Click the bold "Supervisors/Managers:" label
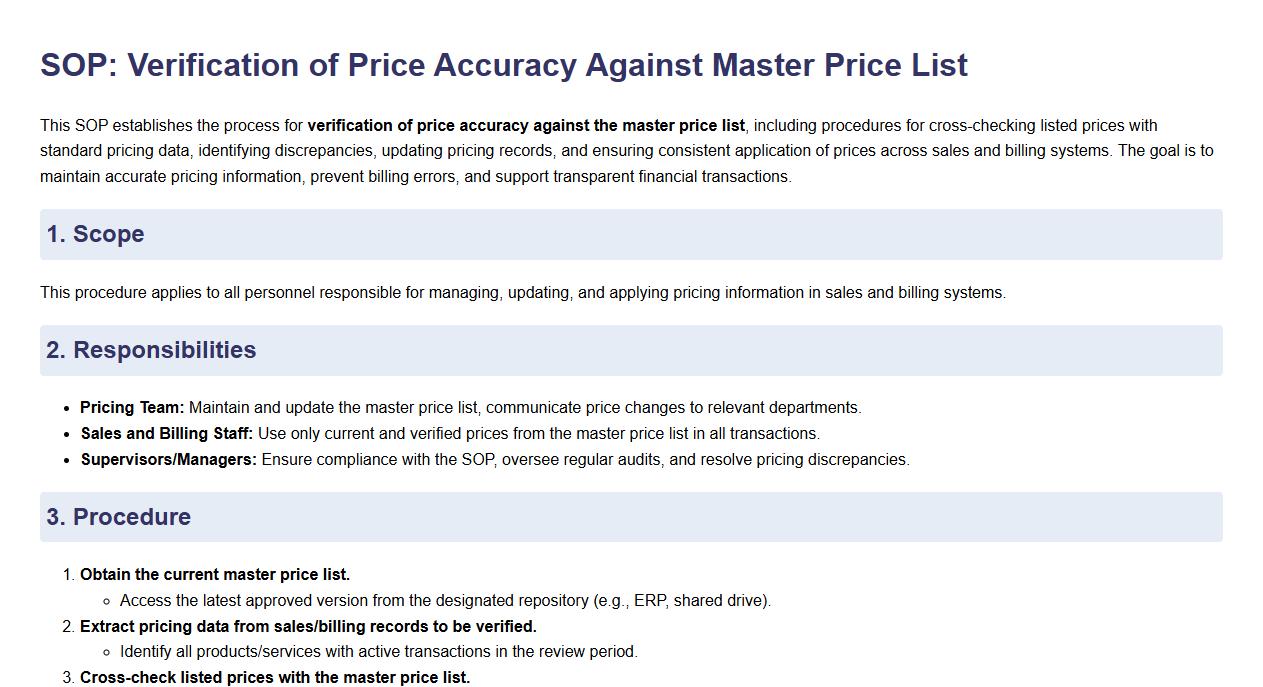 click(x=168, y=460)
